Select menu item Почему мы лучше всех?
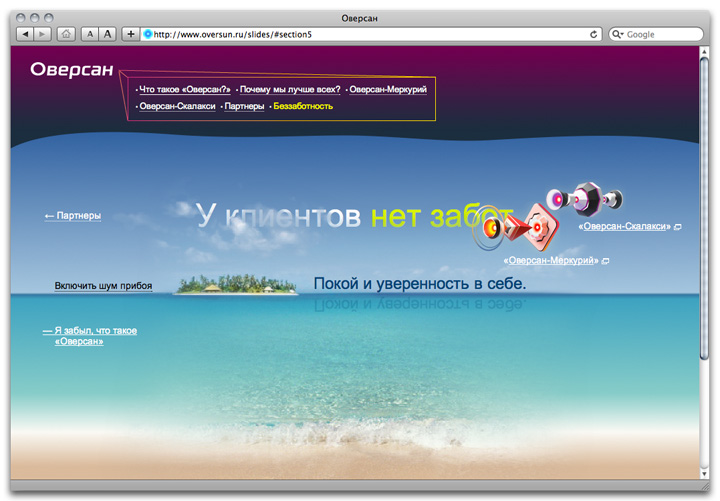 [290, 90]
